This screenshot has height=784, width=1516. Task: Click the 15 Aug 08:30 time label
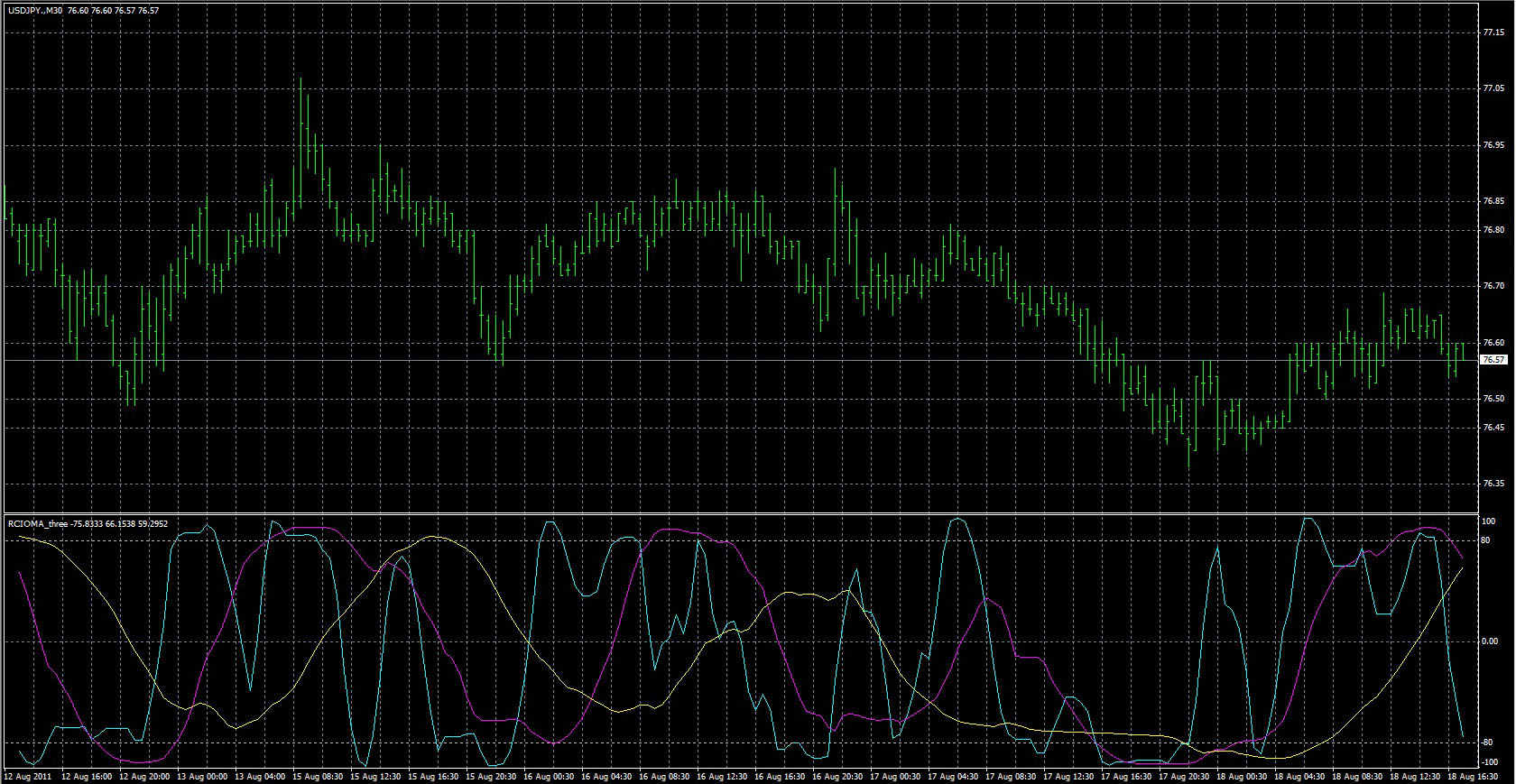tap(317, 777)
